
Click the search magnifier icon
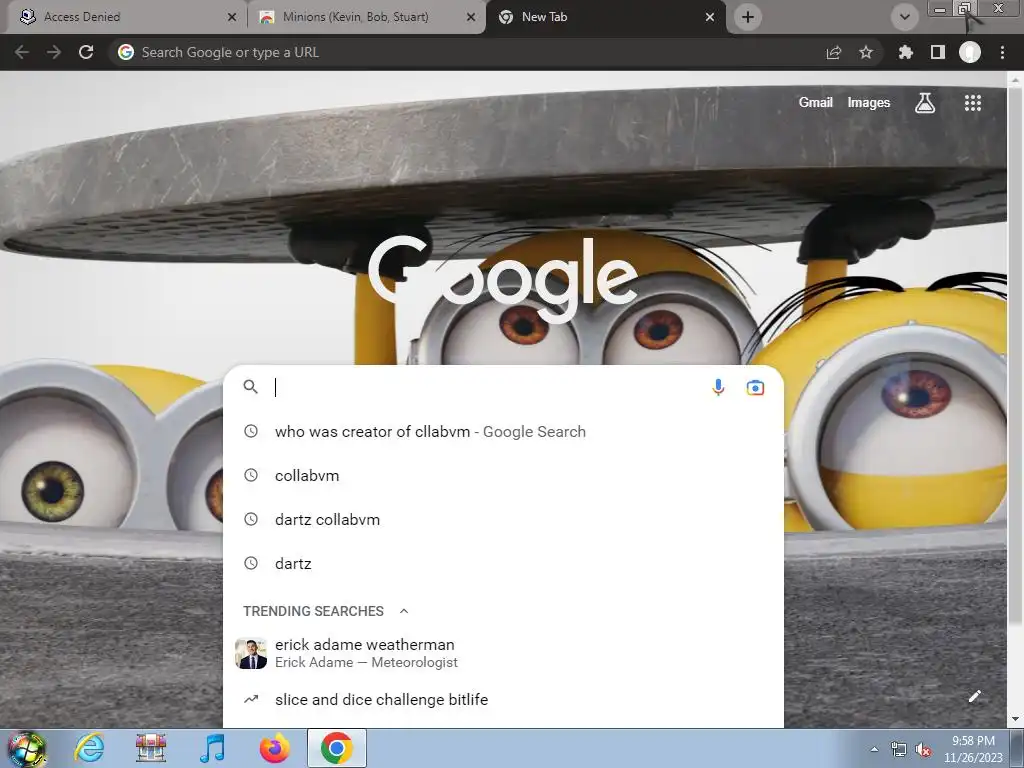click(x=250, y=387)
